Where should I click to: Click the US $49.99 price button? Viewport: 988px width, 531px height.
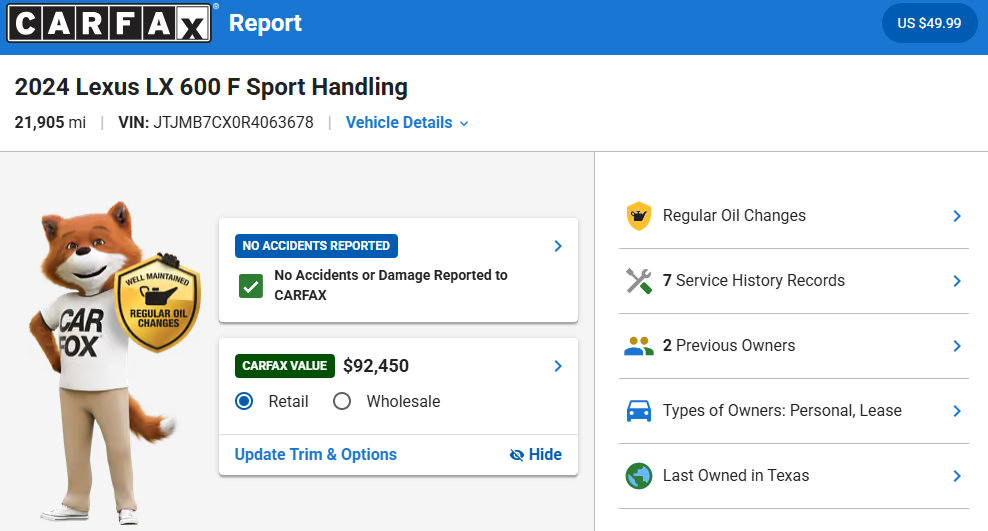(929, 23)
